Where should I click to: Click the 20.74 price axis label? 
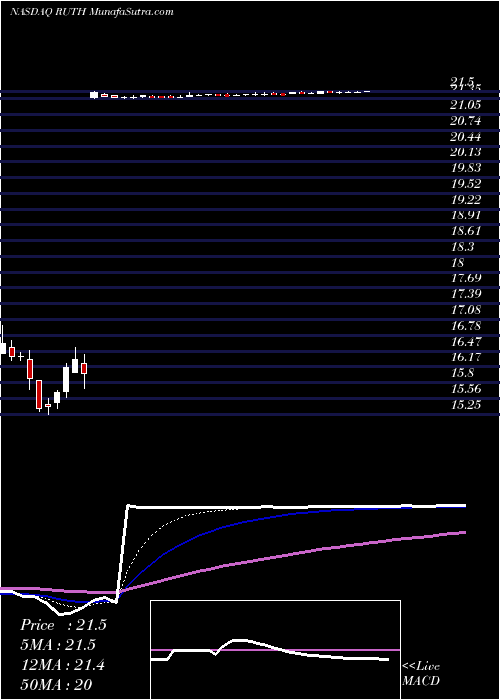click(x=466, y=121)
